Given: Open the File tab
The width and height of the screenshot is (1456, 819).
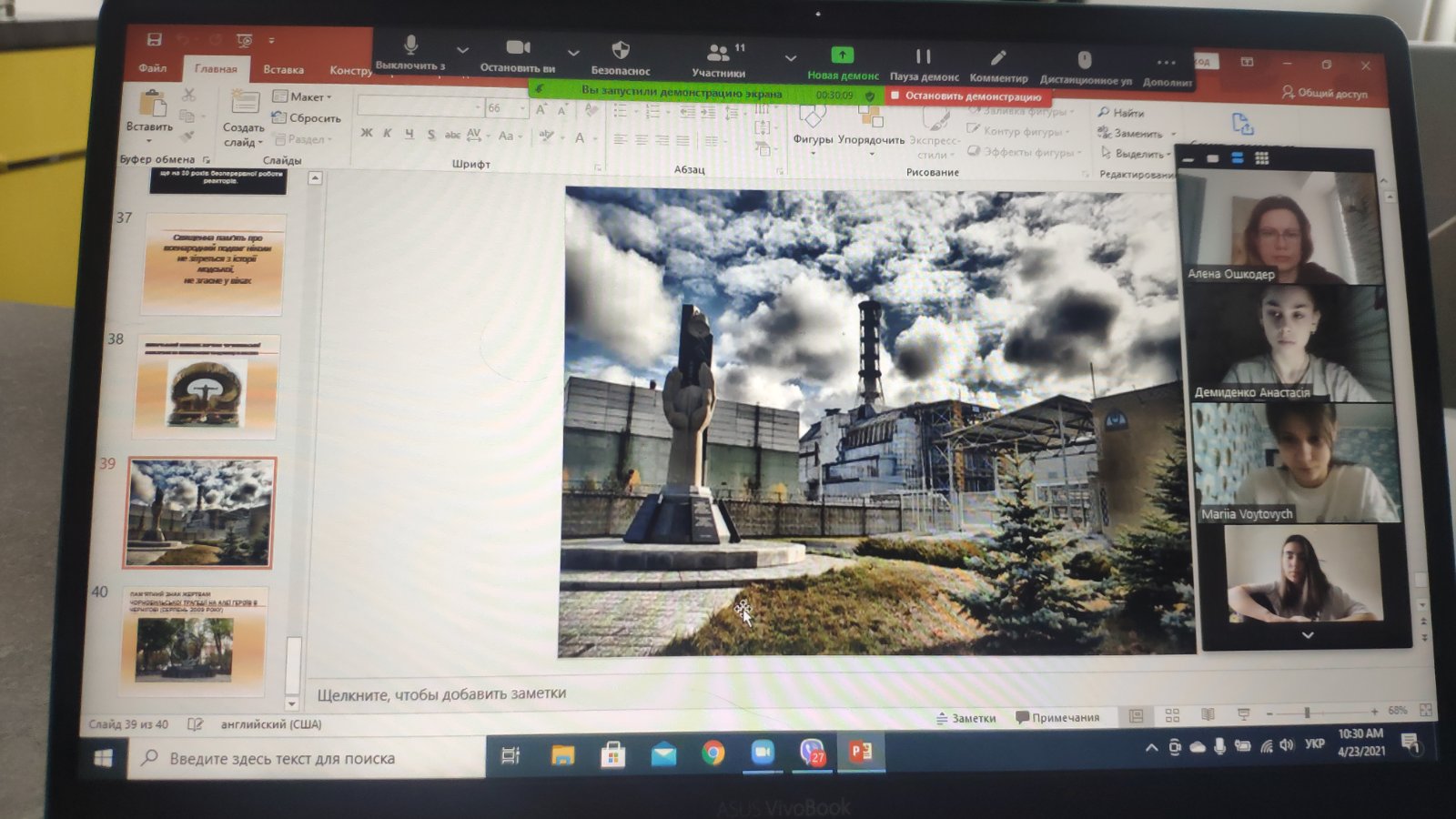Looking at the screenshot, I should tap(153, 68).
